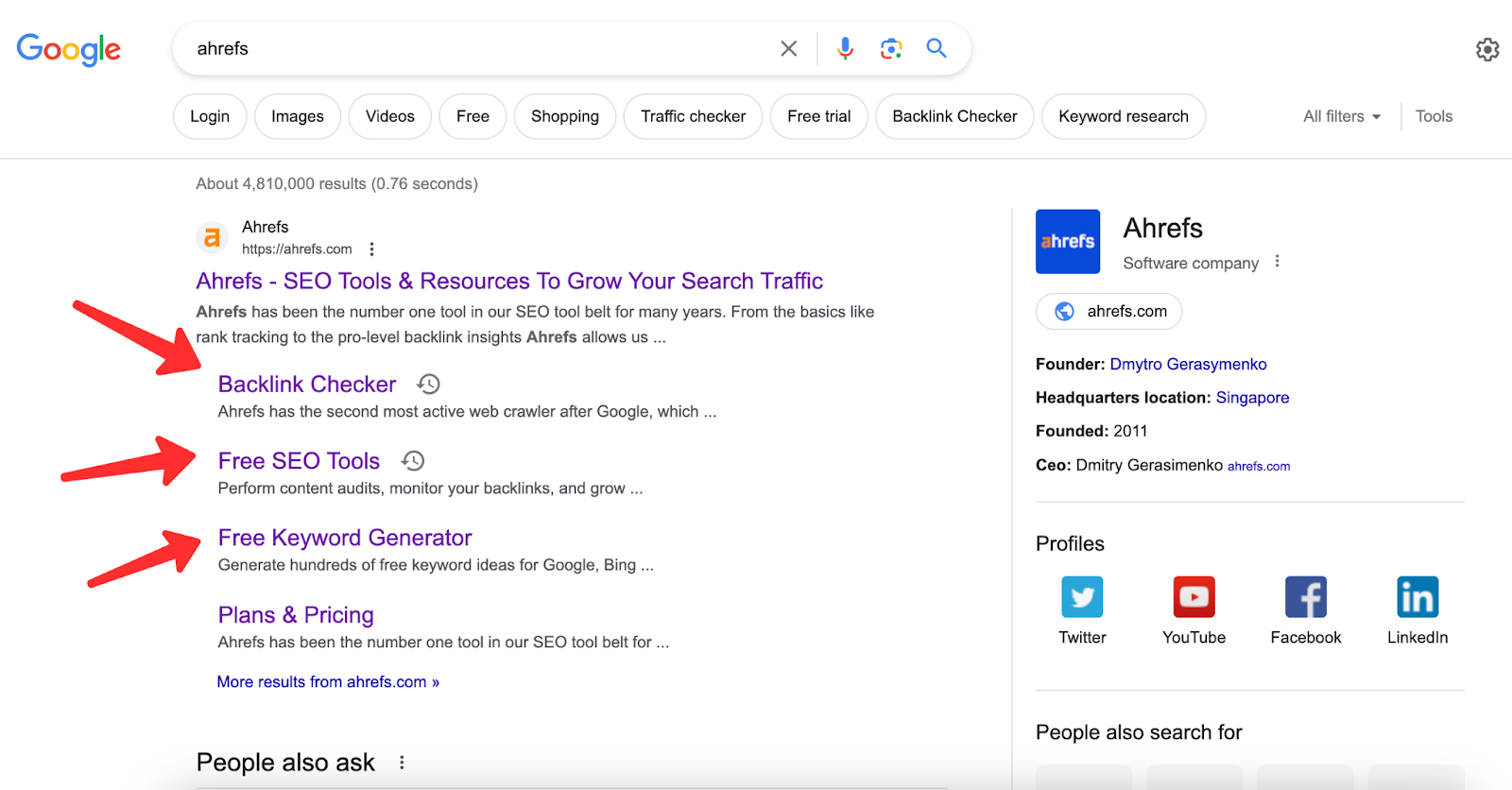Select the Videos filter chip
The image size is (1512, 790).
tap(390, 116)
